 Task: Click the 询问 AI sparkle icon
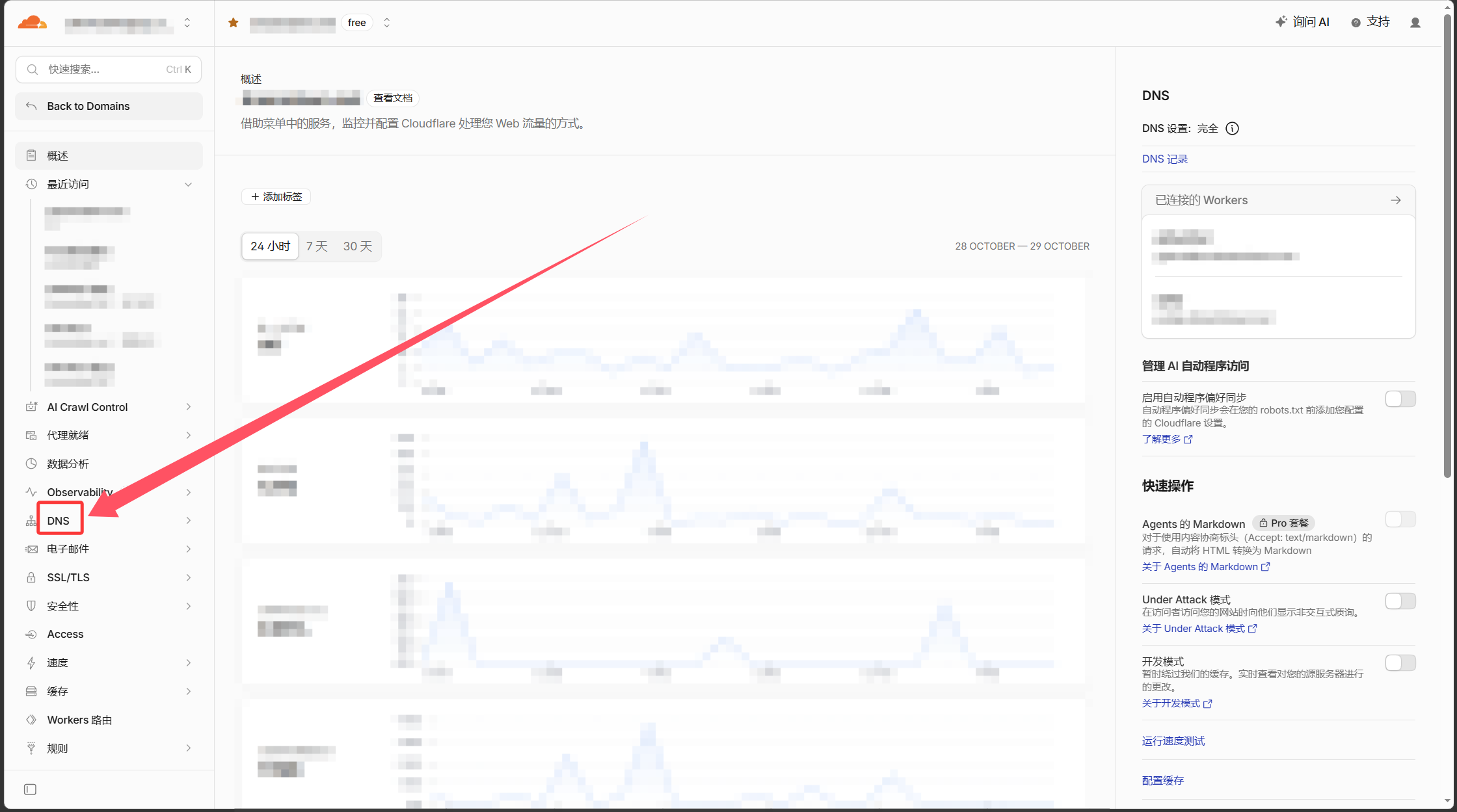point(1281,22)
